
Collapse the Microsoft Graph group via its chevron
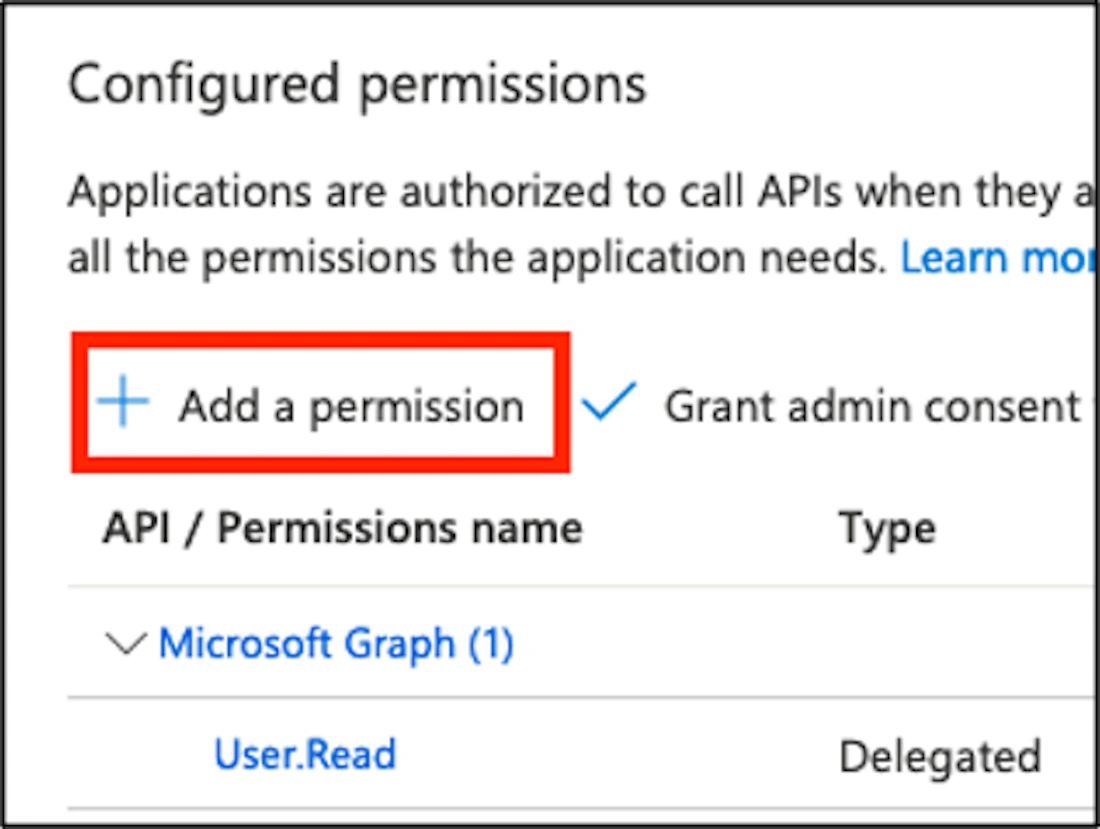125,643
